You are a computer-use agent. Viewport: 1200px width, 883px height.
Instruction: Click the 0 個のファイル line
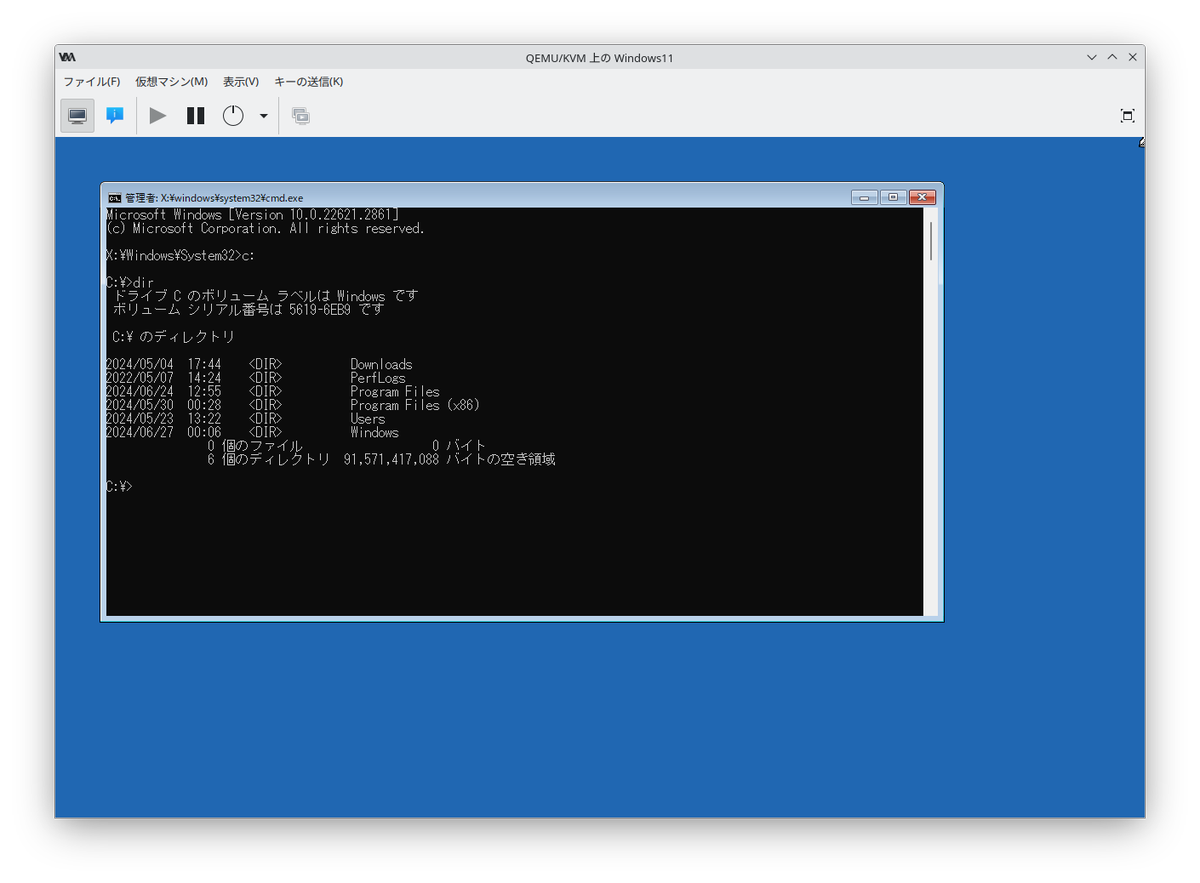346,446
